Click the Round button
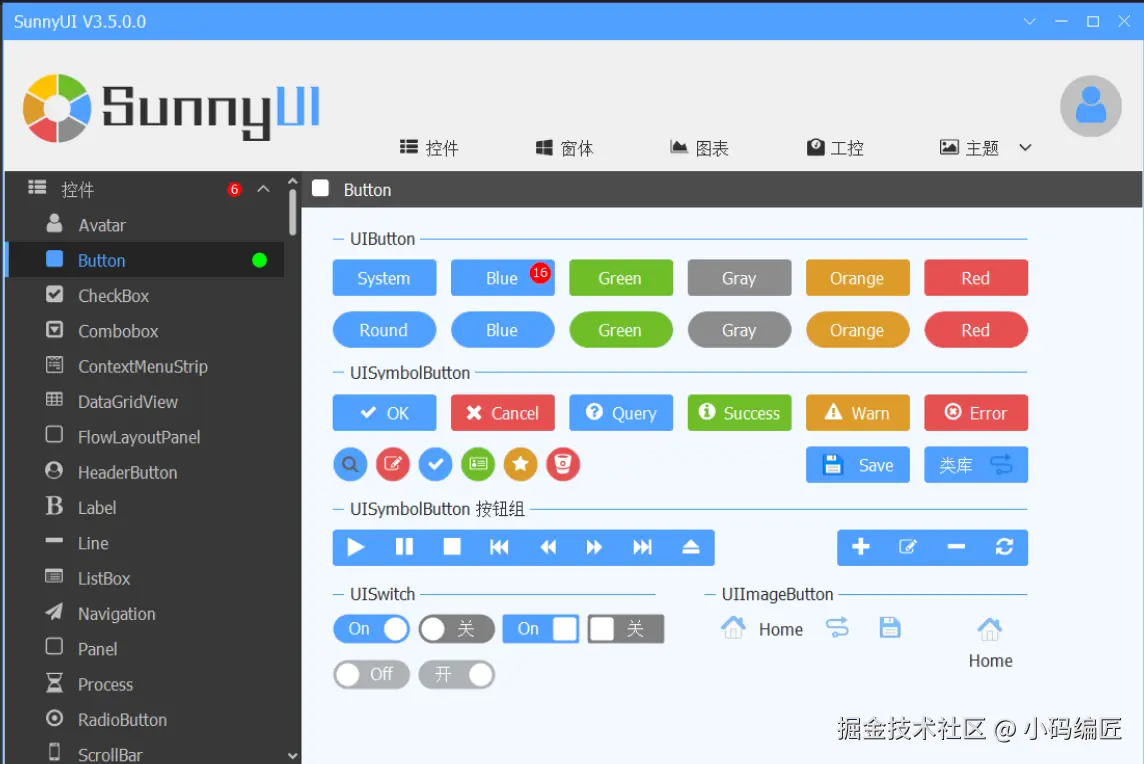The image size is (1144, 764). tap(384, 330)
